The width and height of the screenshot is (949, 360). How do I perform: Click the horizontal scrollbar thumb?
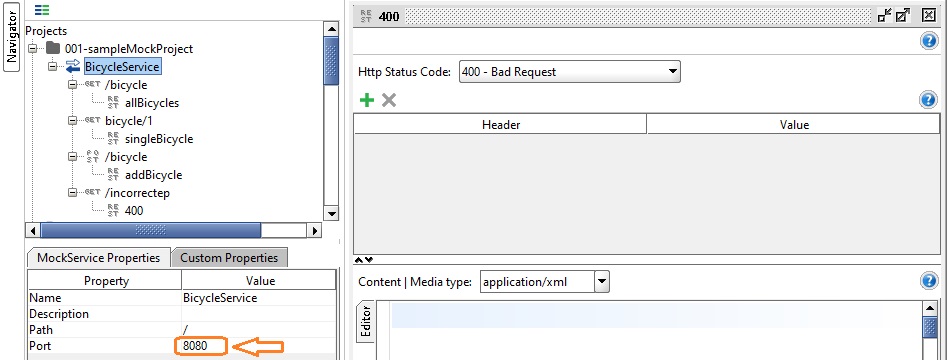click(150, 230)
